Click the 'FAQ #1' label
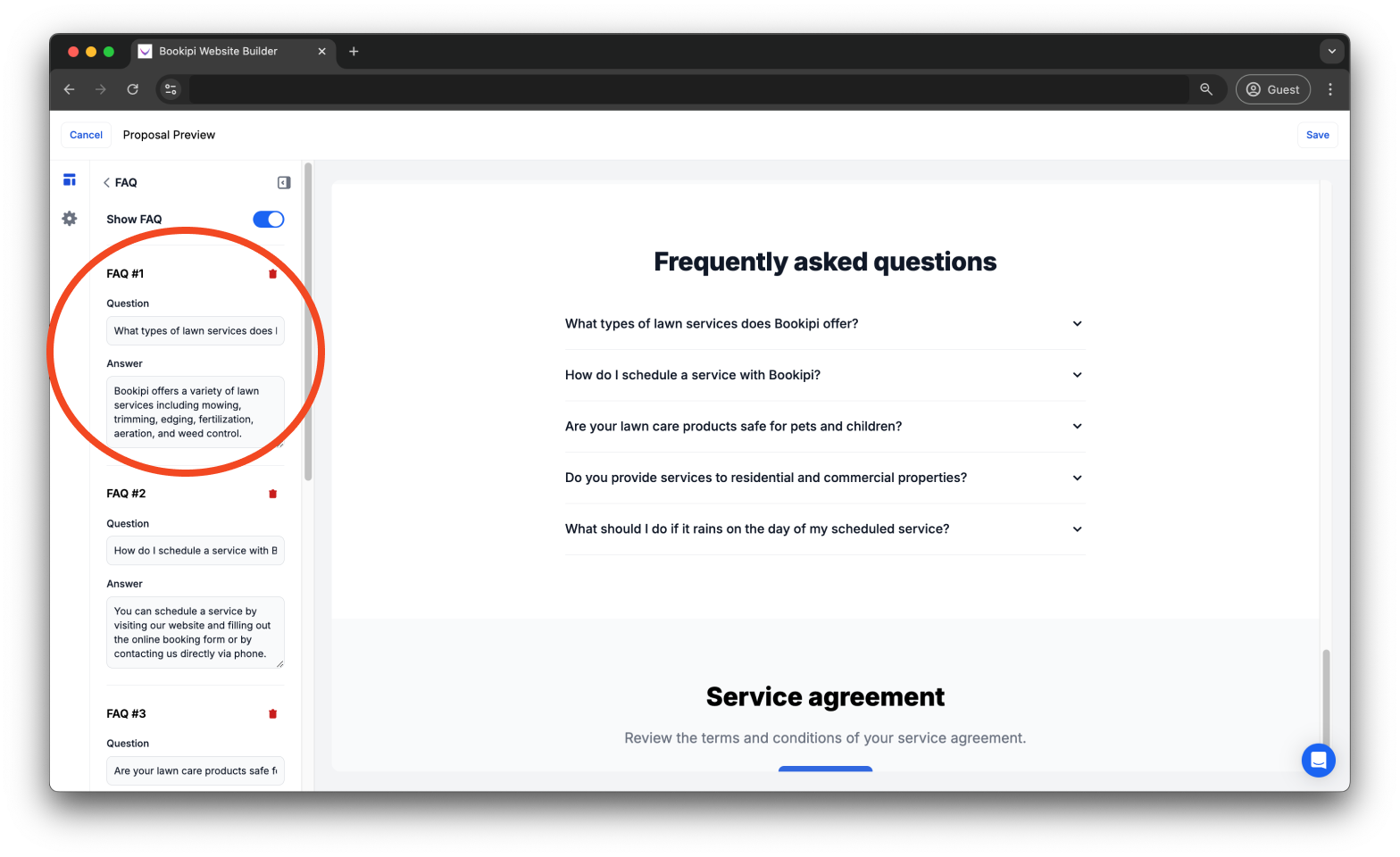Image resolution: width=1400 pixels, height=857 pixels. click(x=125, y=274)
